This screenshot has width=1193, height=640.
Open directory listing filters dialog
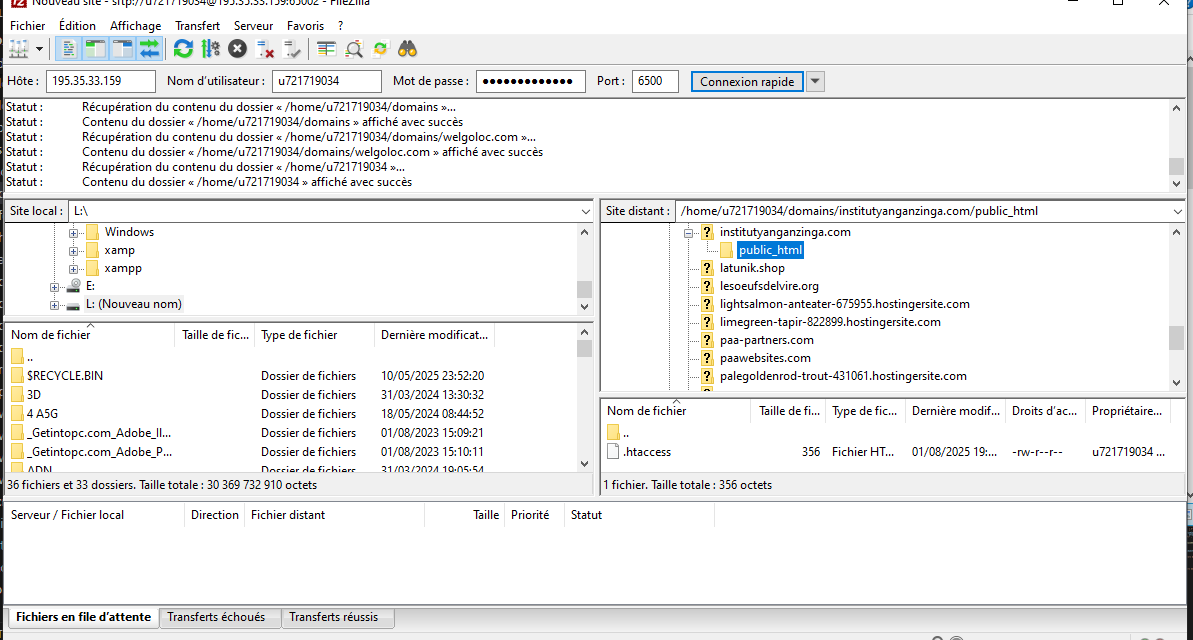tap(326, 48)
